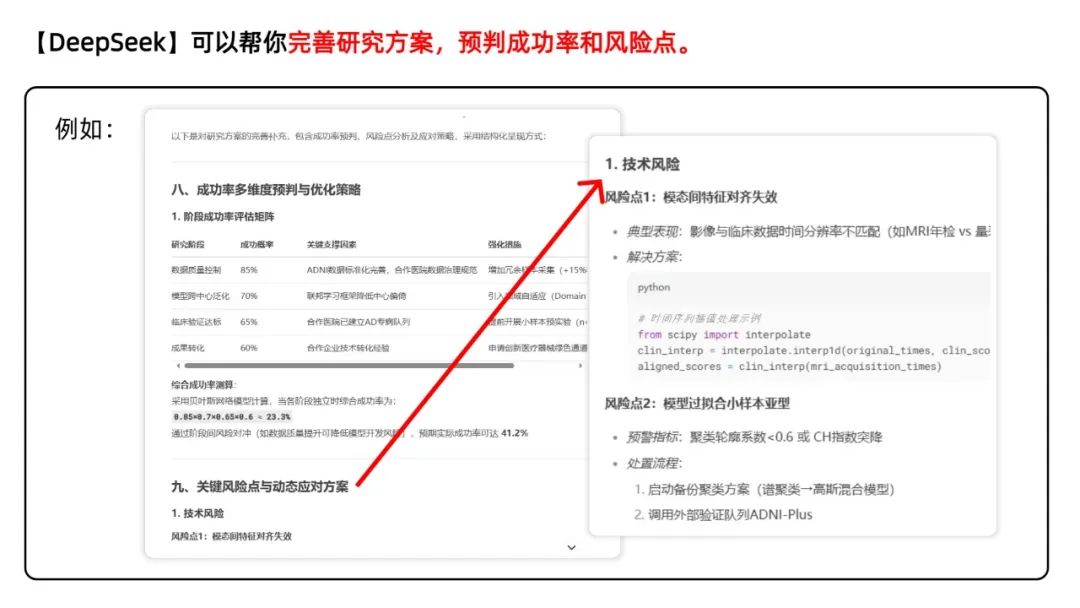Click the "联邦学习框架降低中心偏倚" cell

pyautogui.click(x=356, y=296)
